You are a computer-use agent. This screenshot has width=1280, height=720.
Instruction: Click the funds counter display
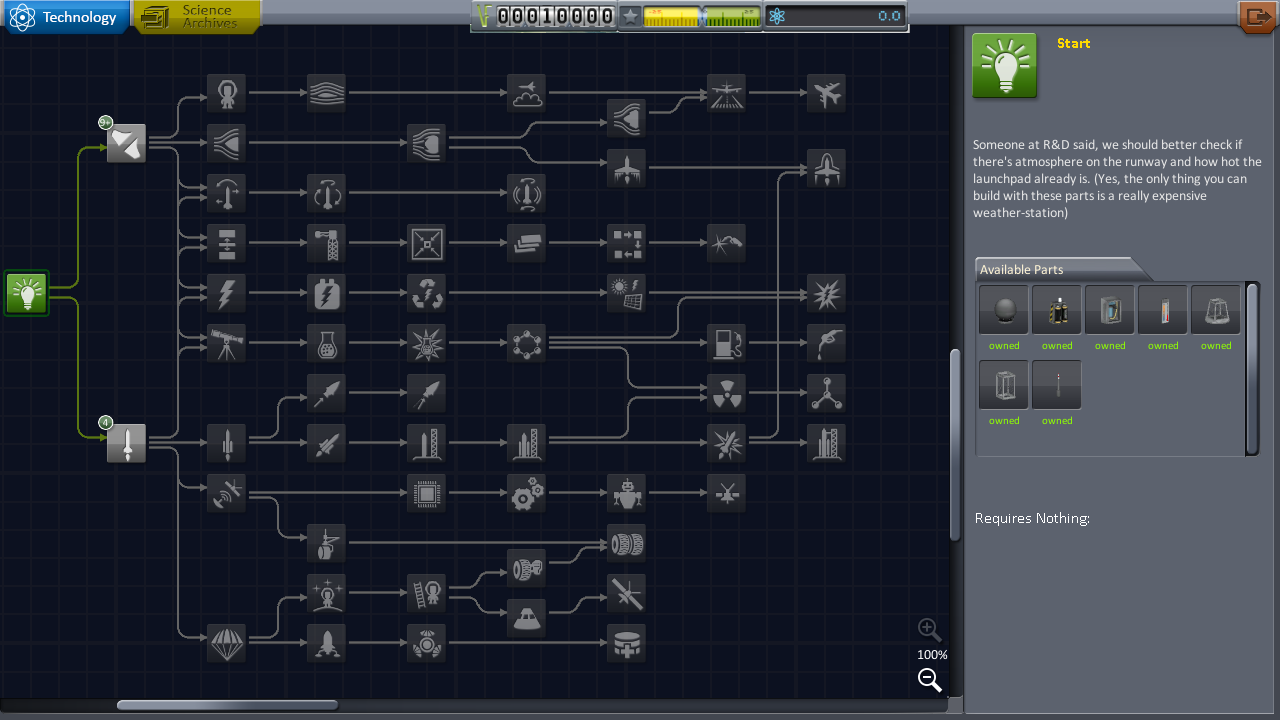pos(545,16)
